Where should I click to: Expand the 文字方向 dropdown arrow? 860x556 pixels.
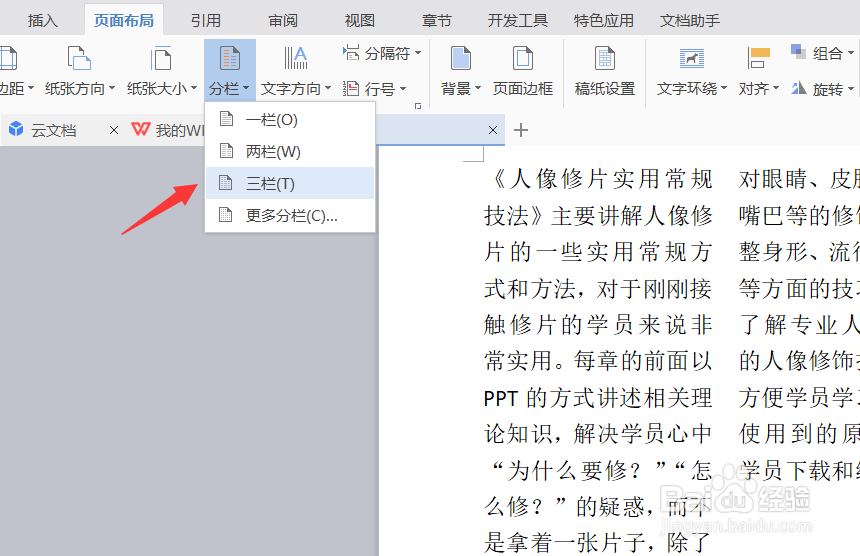[328, 88]
